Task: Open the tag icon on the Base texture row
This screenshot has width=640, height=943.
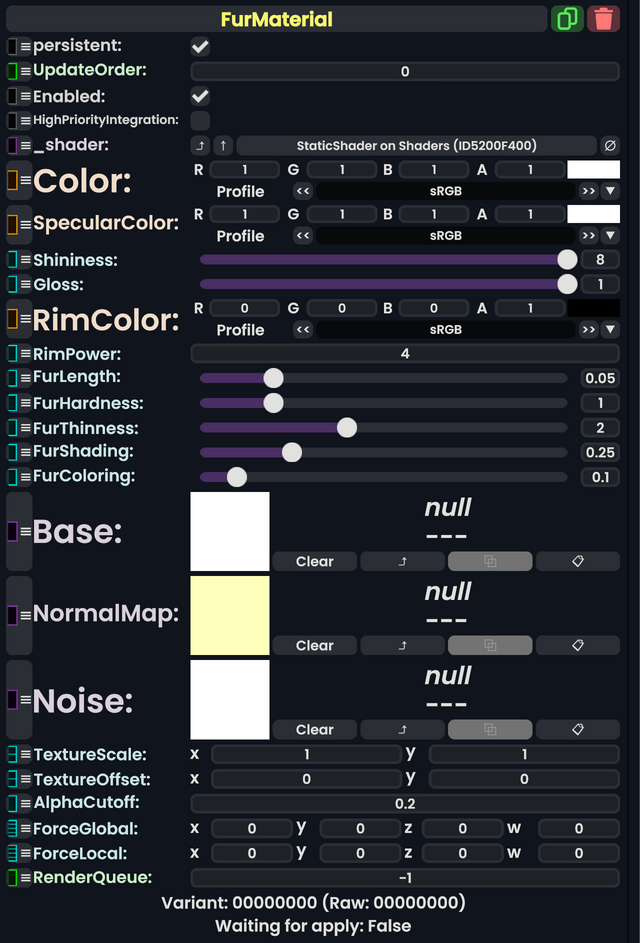Action: coord(577,561)
